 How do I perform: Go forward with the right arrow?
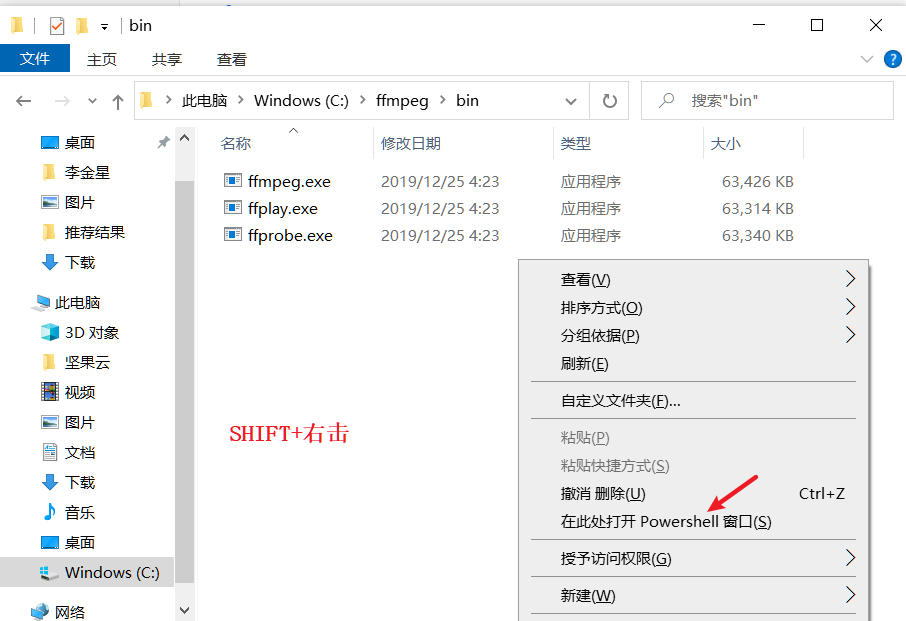[62, 101]
